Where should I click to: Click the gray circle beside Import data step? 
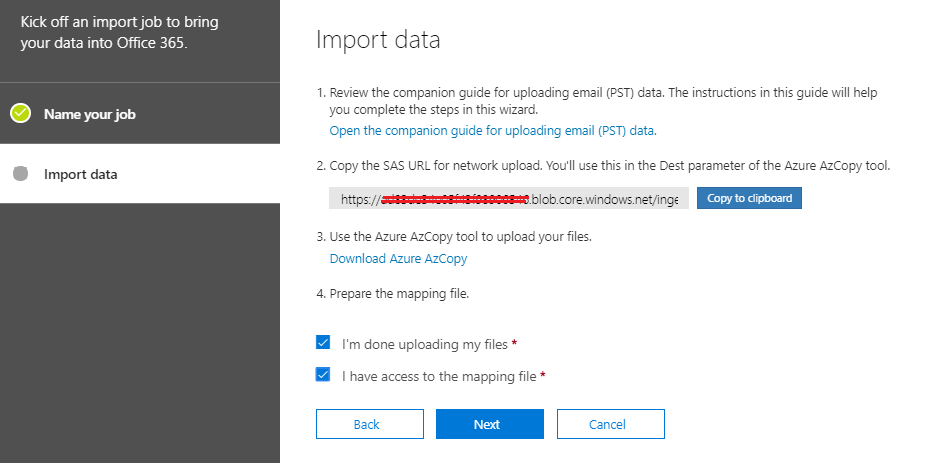coord(20,174)
